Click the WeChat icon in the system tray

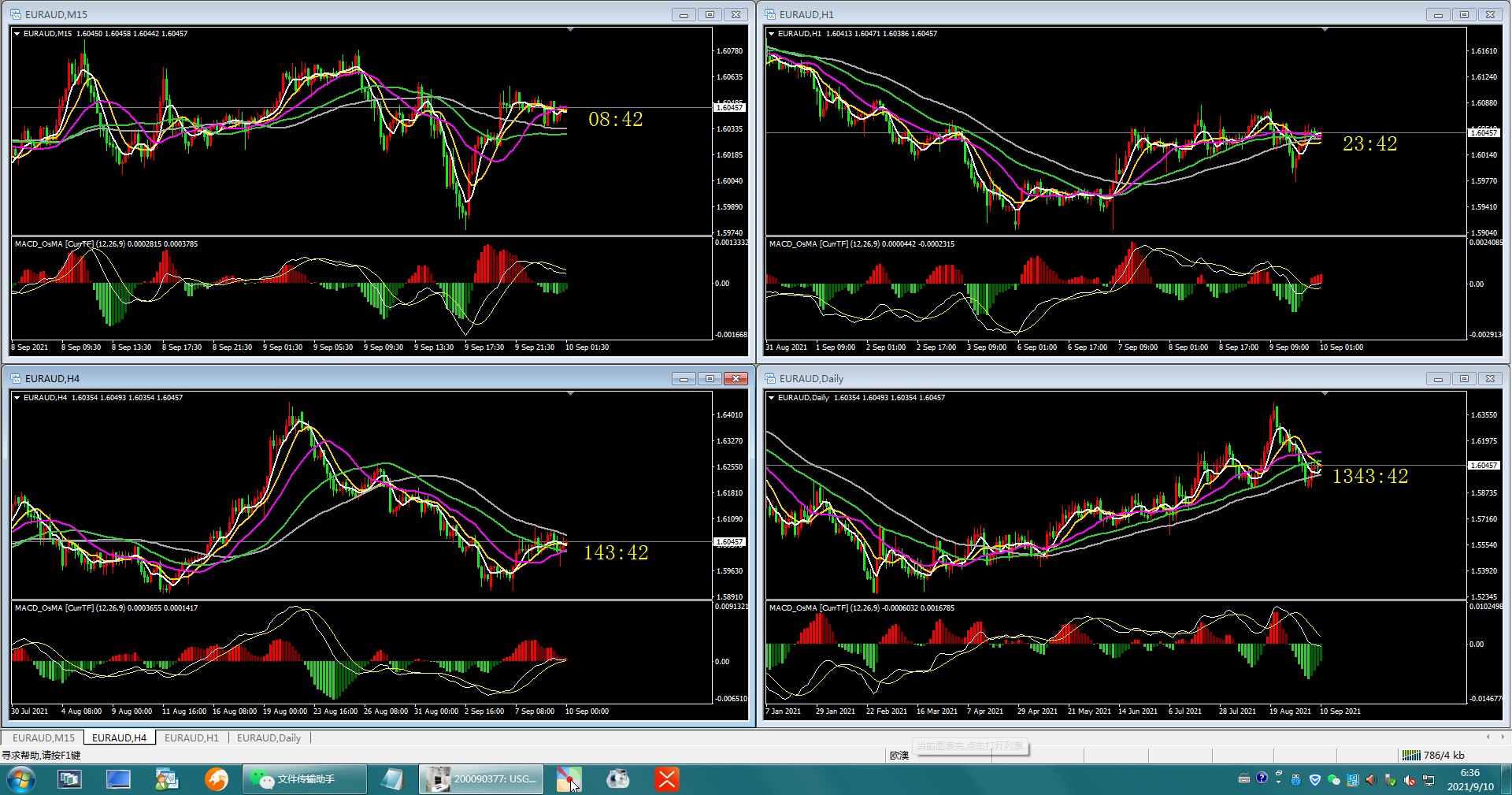pos(1333,780)
